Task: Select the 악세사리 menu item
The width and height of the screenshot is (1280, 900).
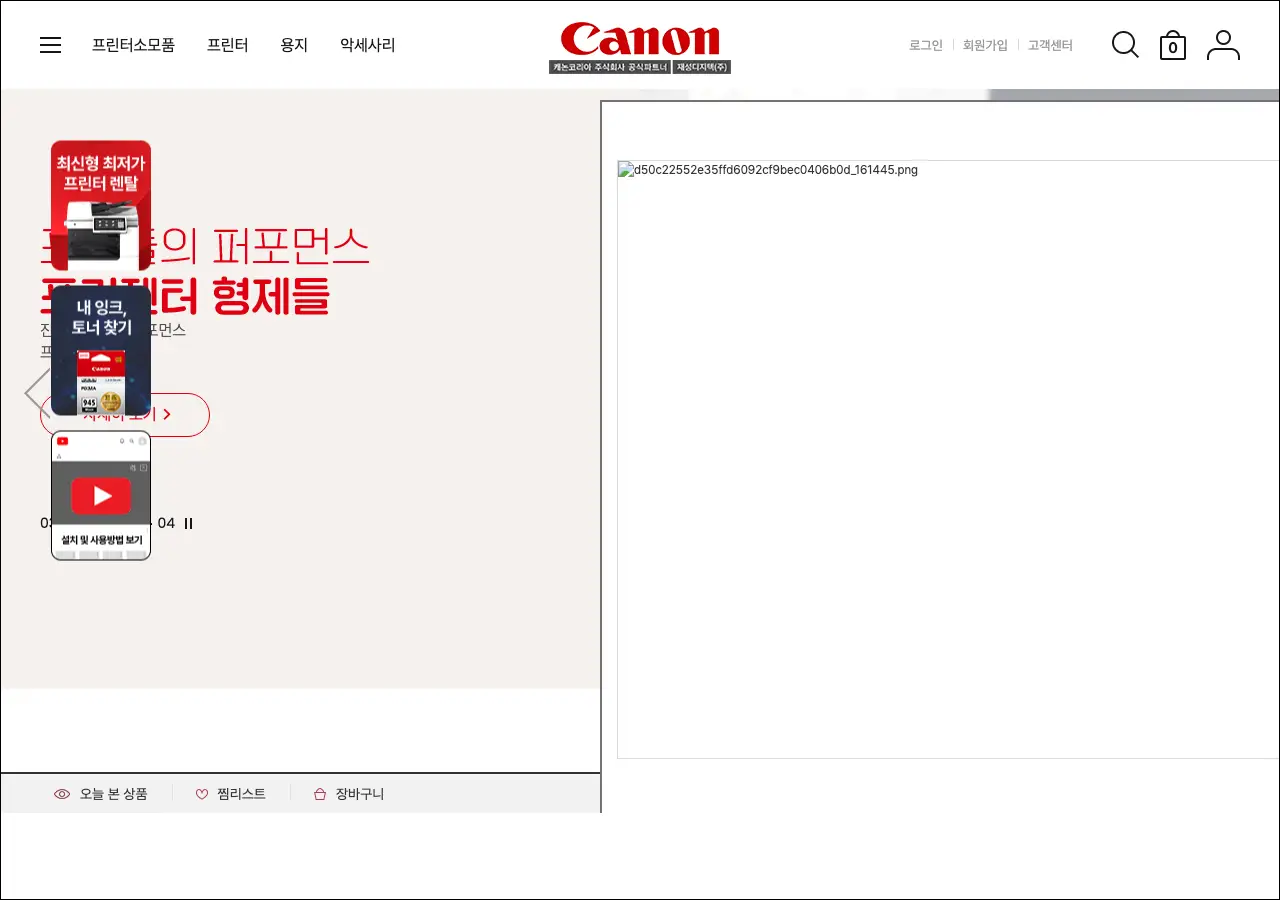Action: [x=367, y=45]
